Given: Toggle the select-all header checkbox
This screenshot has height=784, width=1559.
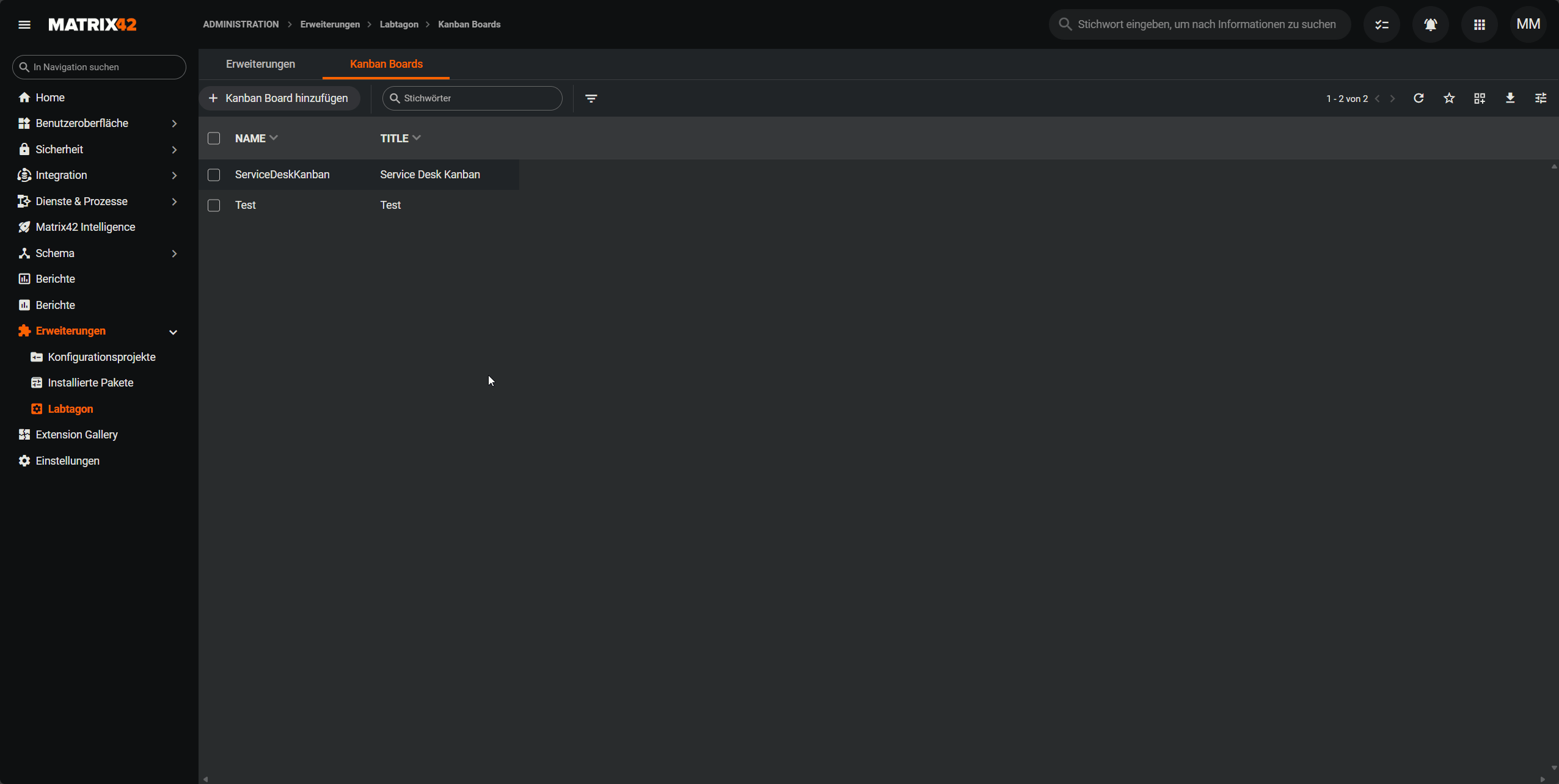Looking at the screenshot, I should click(214, 139).
